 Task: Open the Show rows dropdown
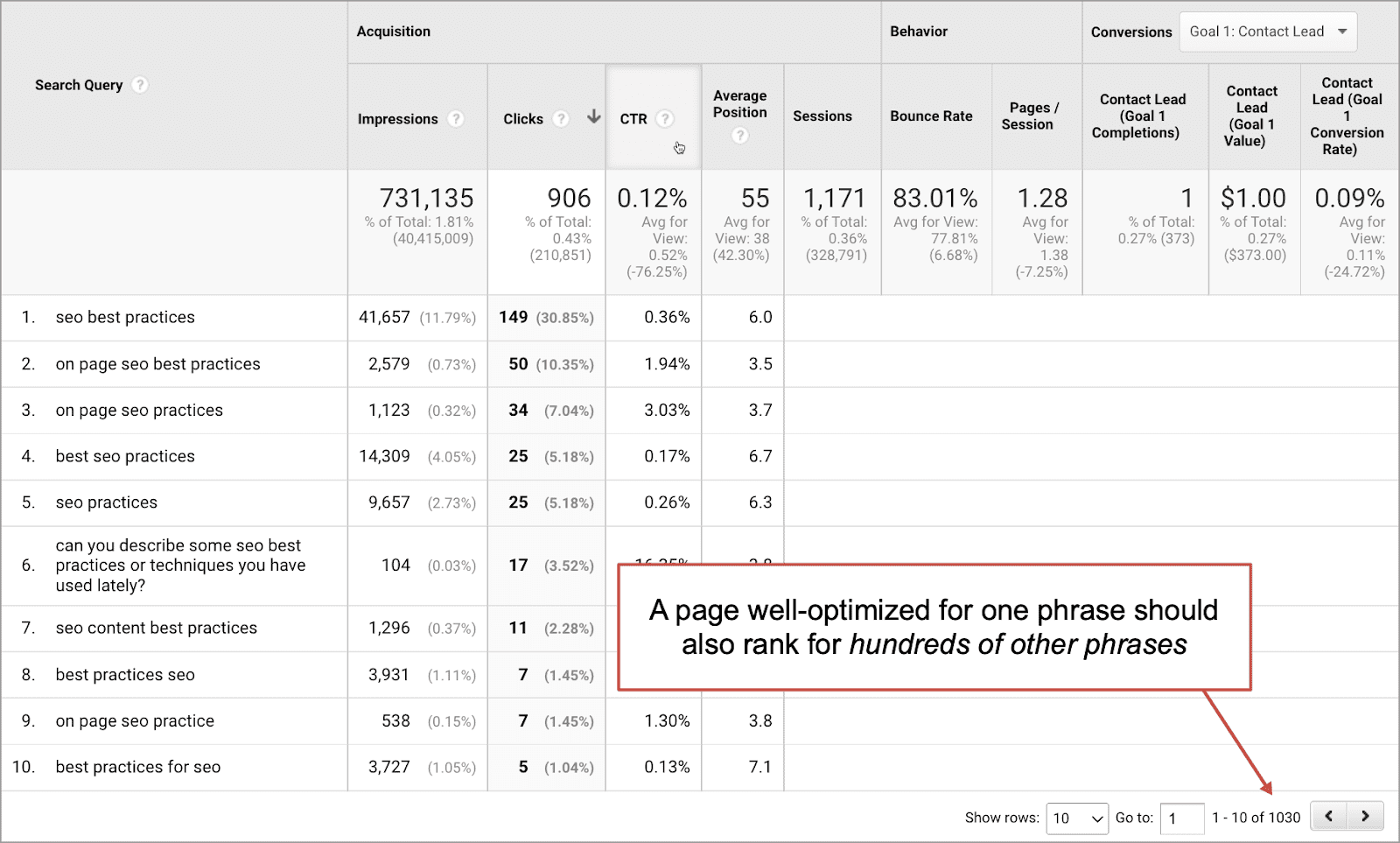pos(1077,818)
